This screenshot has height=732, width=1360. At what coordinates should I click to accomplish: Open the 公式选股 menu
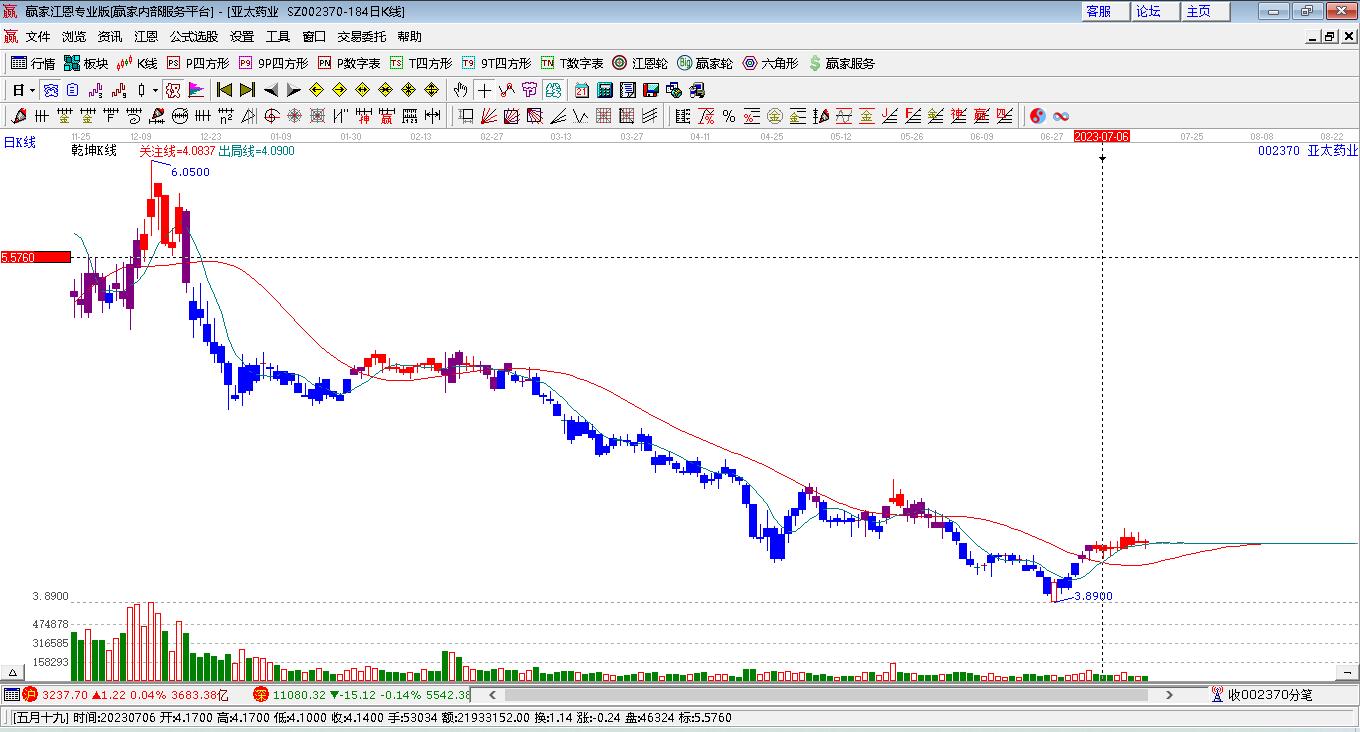pyautogui.click(x=193, y=37)
